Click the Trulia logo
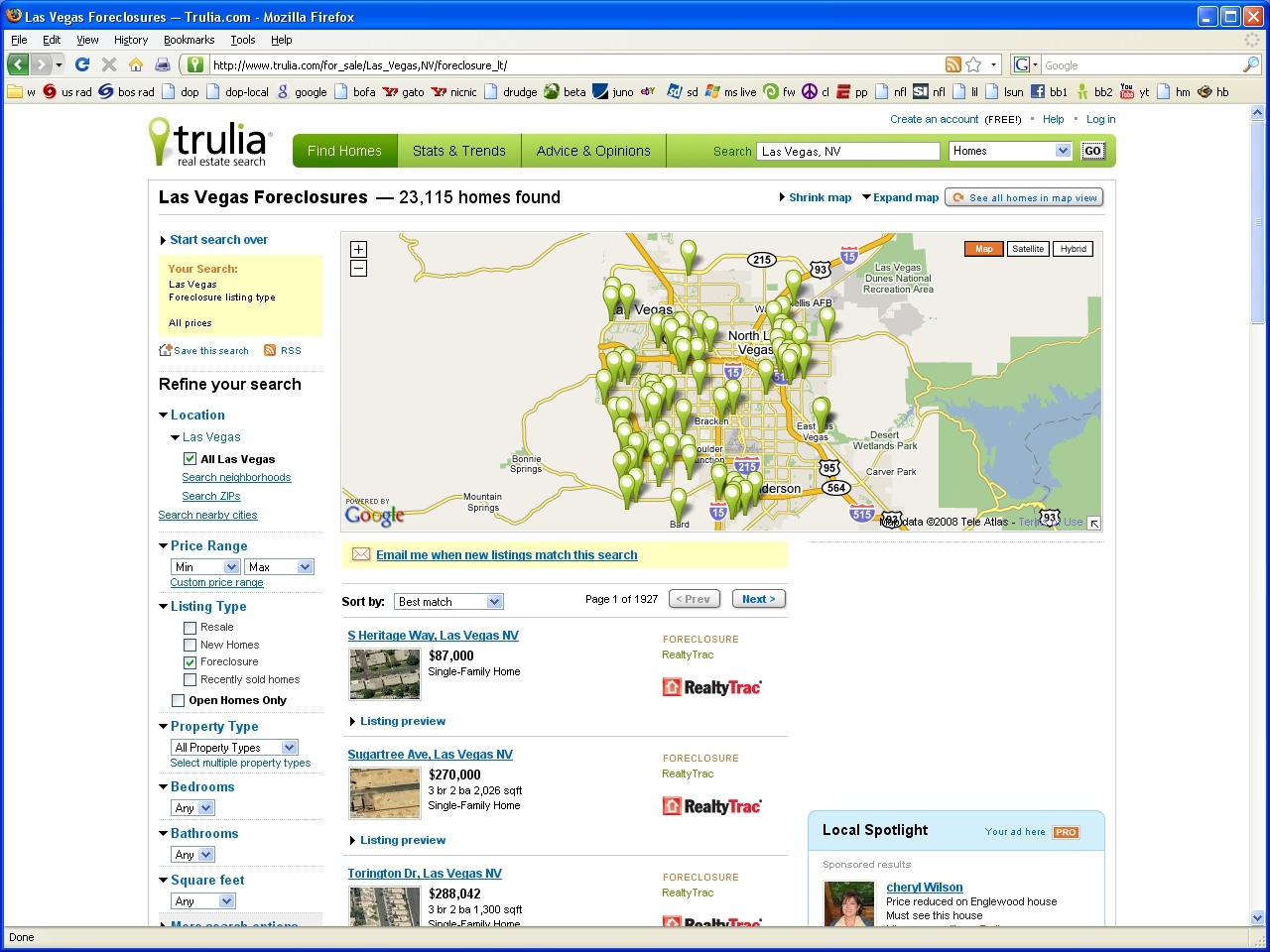 tap(210, 142)
